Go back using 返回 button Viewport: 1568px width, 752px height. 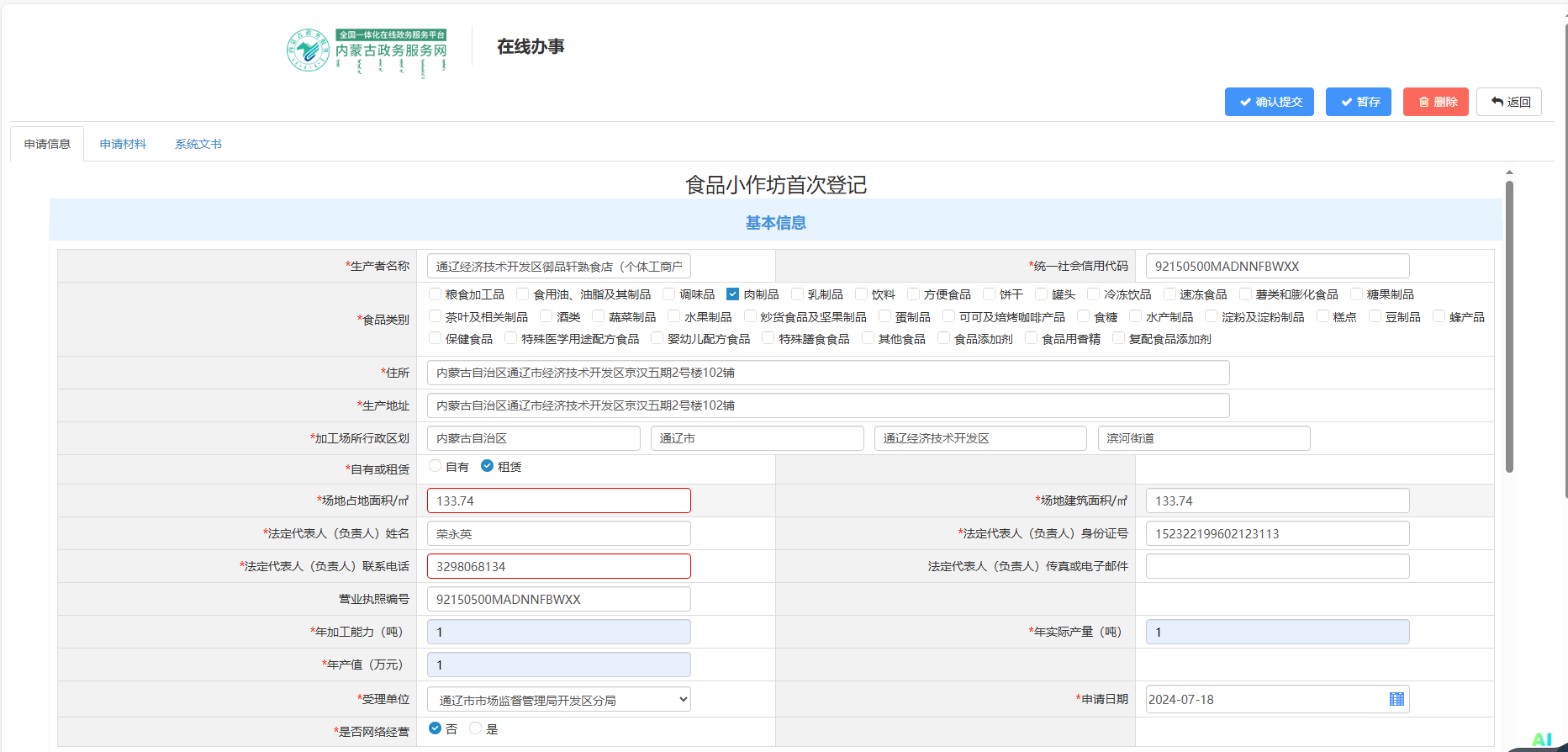pyautogui.click(x=1508, y=102)
